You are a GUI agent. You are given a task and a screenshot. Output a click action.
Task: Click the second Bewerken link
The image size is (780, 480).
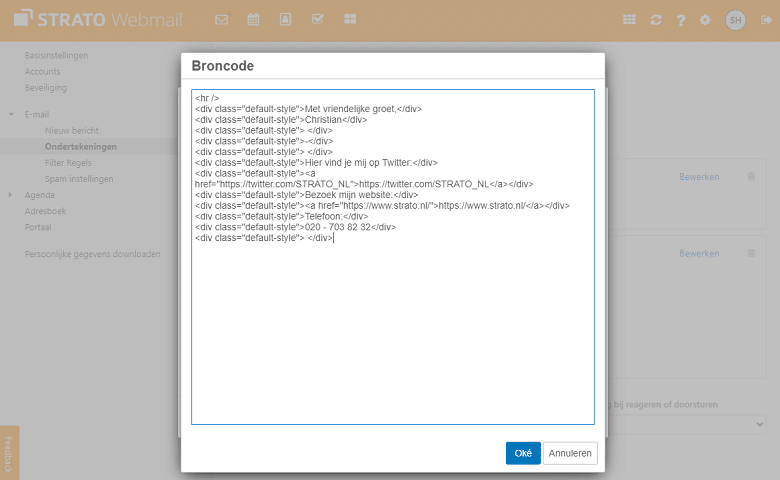point(699,253)
